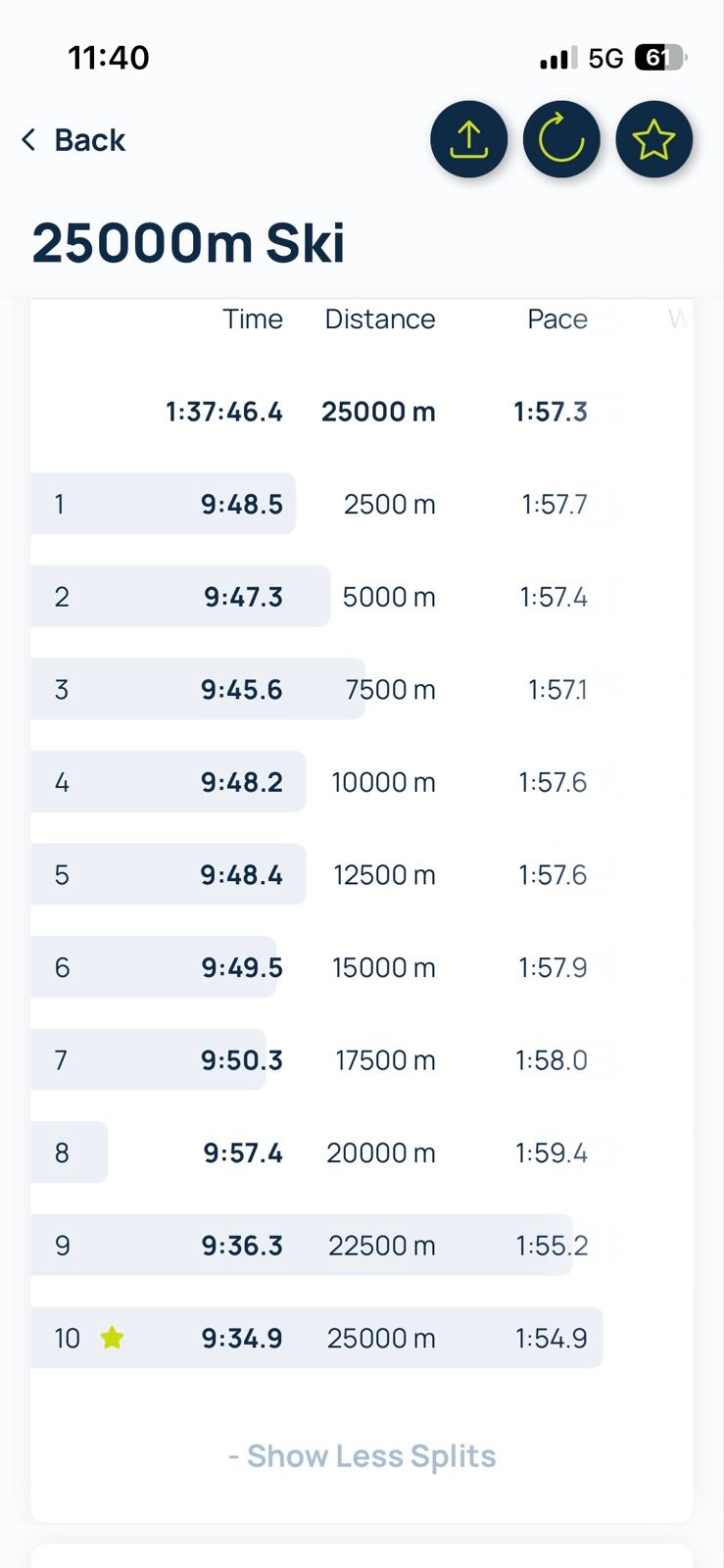Tap the Pace column header

click(x=556, y=319)
